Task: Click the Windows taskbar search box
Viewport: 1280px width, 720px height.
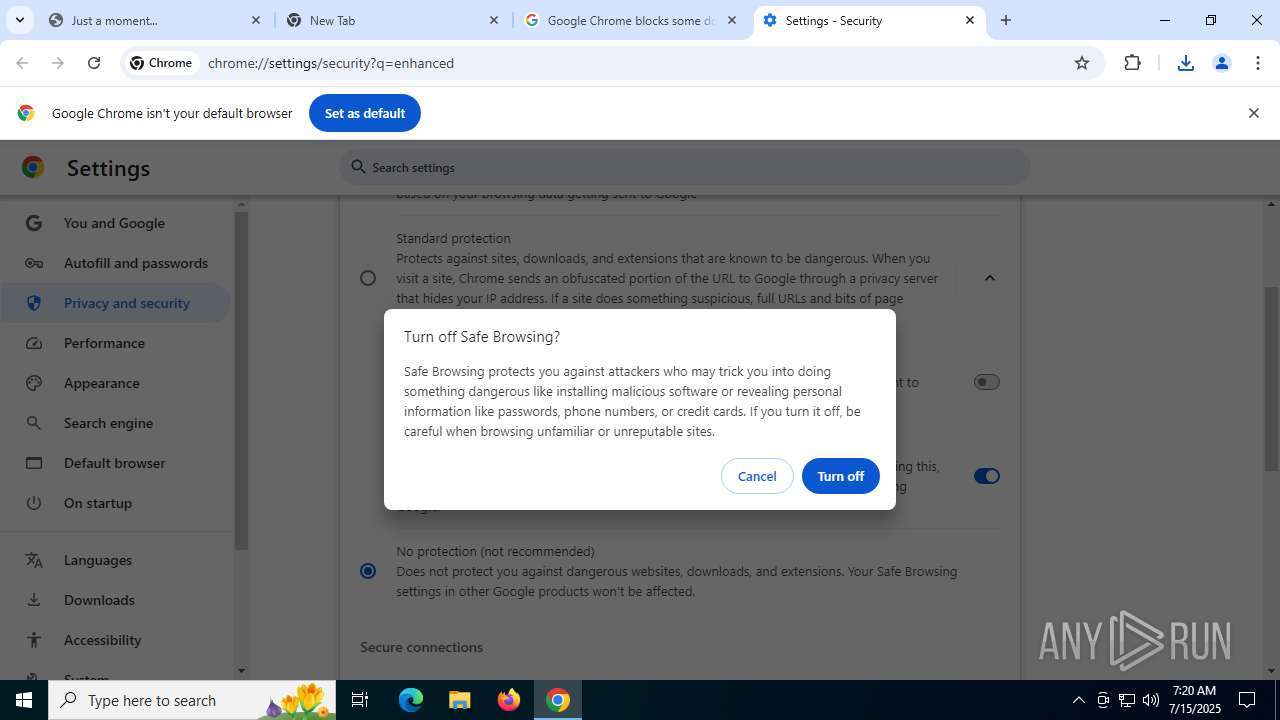Action: point(192,700)
